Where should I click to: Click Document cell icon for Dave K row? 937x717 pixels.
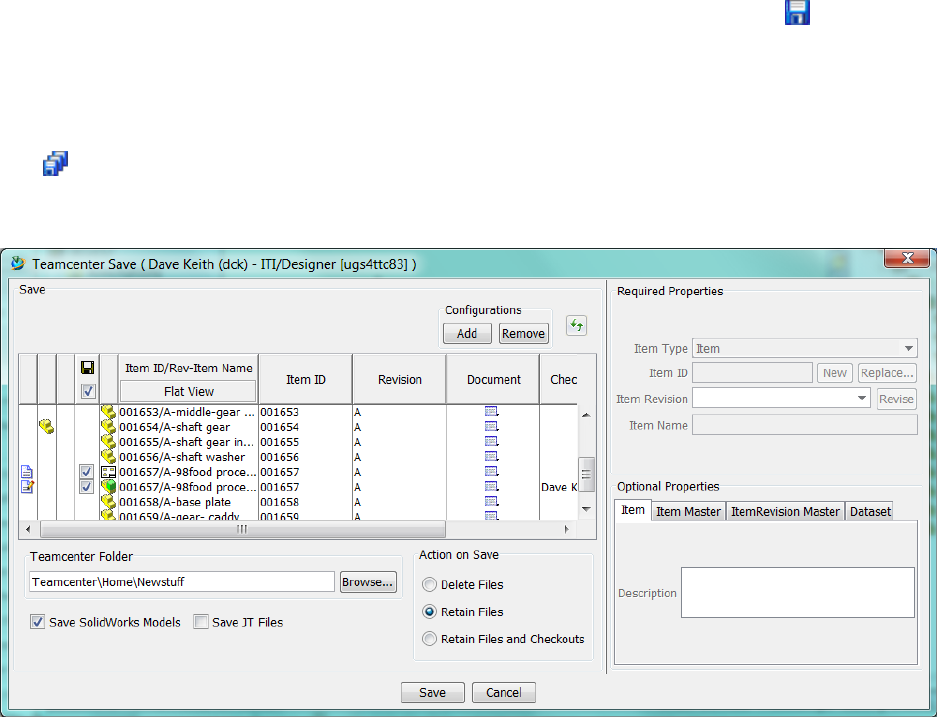(491, 486)
